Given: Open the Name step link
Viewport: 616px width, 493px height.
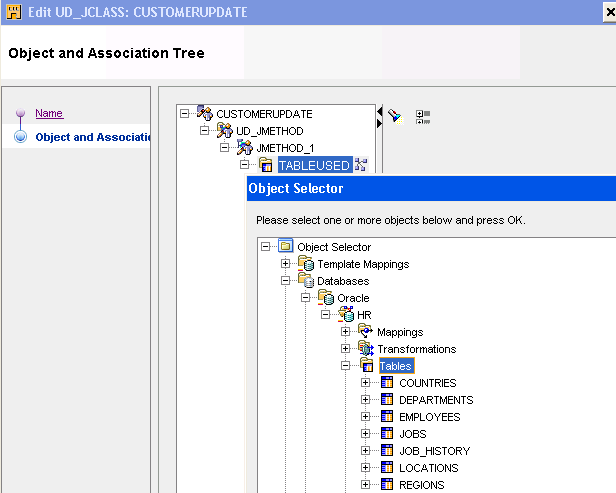Looking at the screenshot, I should coord(49,113).
